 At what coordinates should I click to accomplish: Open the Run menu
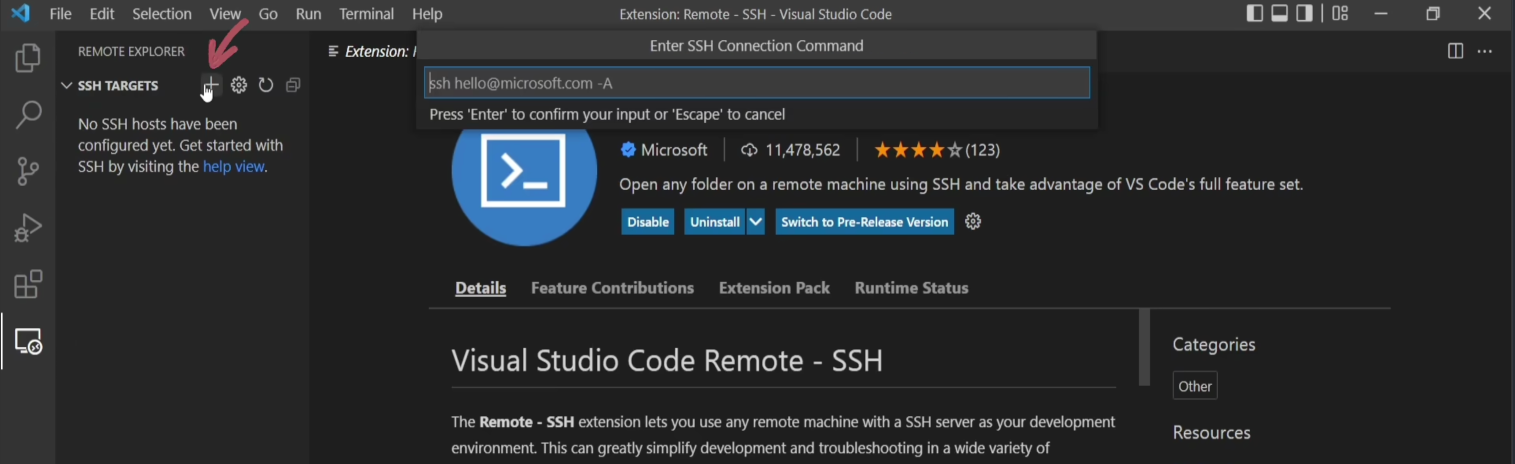(309, 14)
